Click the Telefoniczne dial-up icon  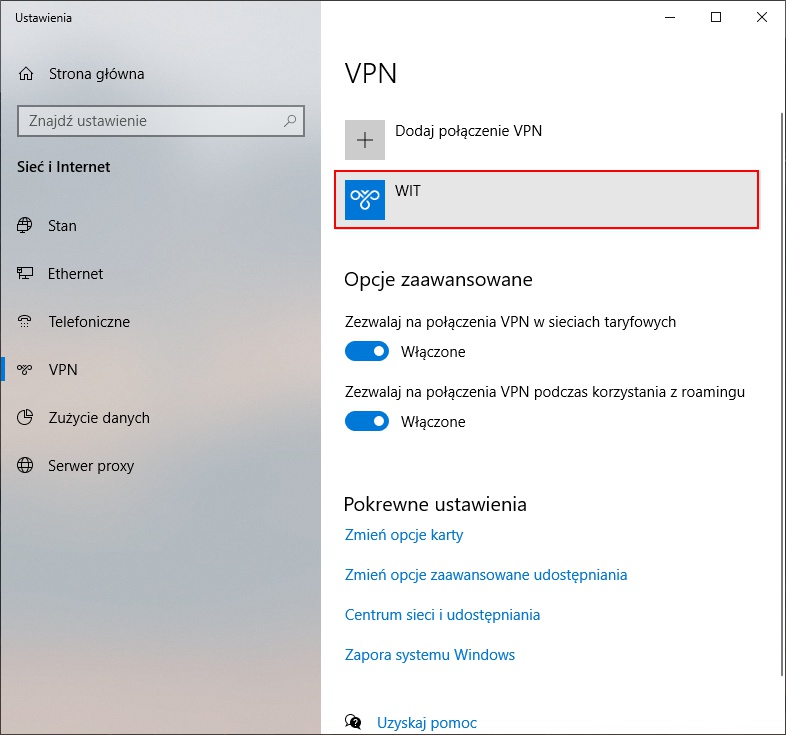[x=26, y=322]
